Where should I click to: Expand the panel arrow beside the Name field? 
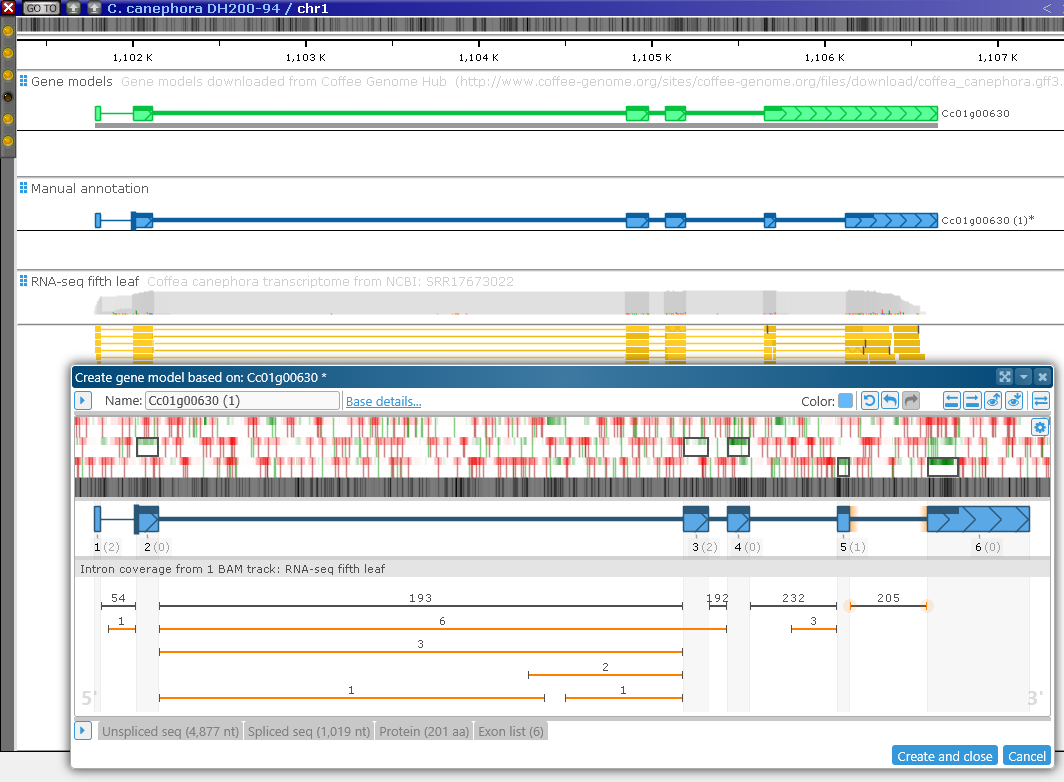click(84, 401)
